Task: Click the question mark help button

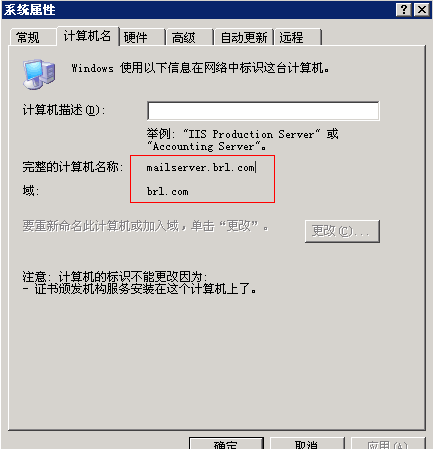Action: point(404,10)
